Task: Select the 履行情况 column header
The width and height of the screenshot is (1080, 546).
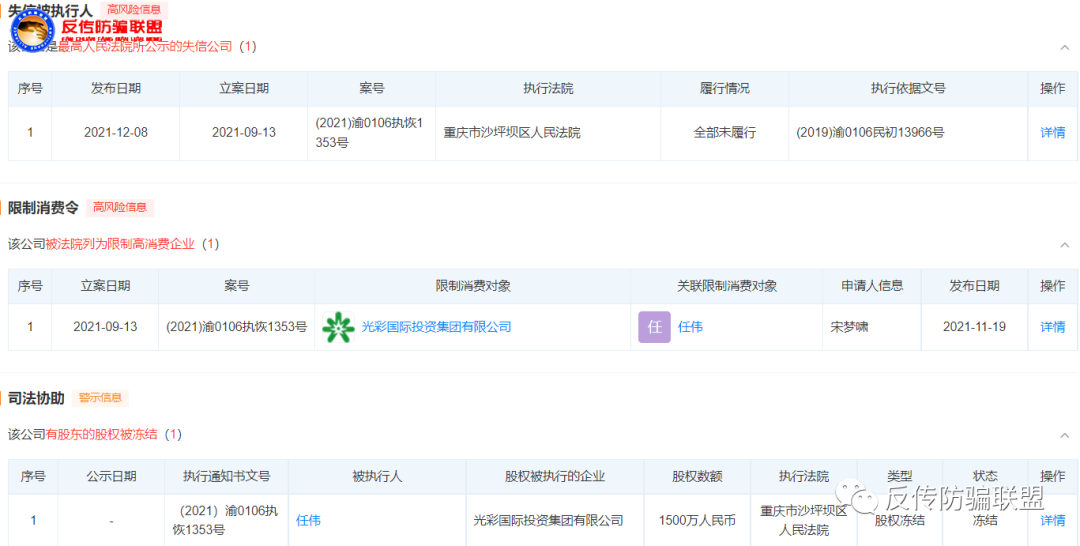Action: (725, 89)
